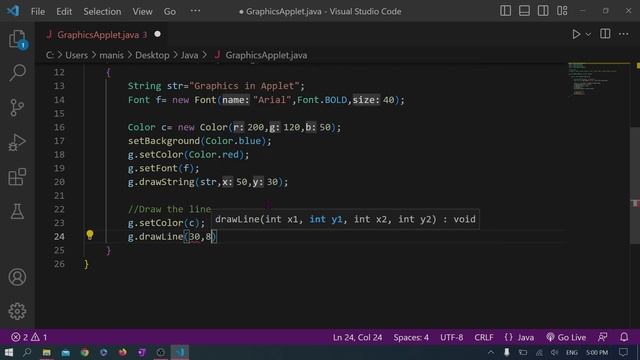Screen dimensions: 640x360
Task: Change indentation via Spaces: 4
Action: [x=411, y=337]
